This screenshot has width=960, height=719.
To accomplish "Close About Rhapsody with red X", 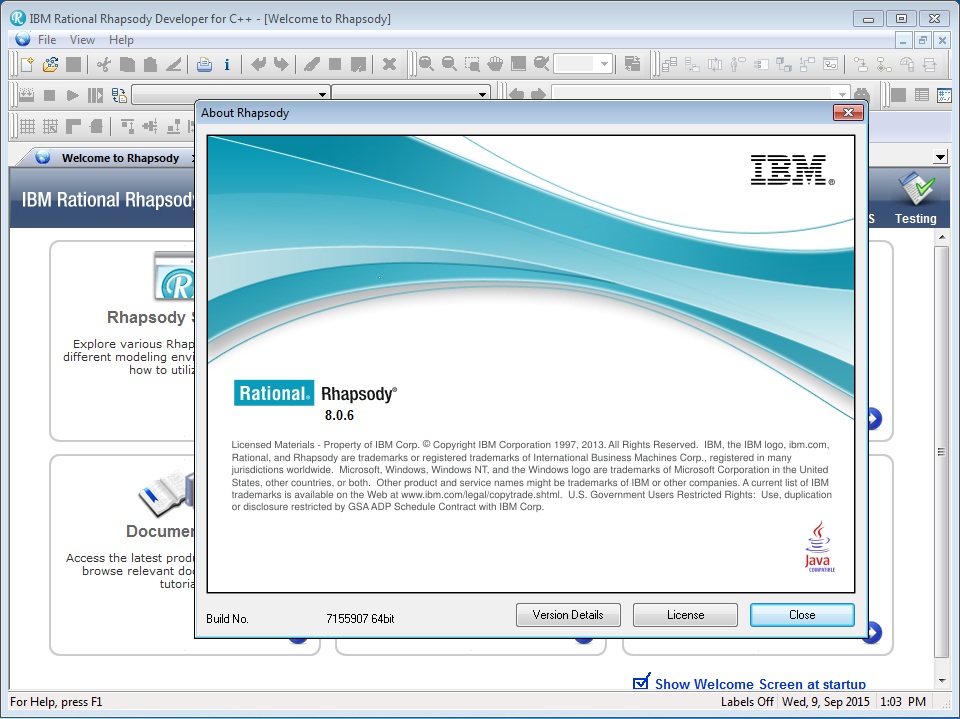I will click(x=849, y=113).
